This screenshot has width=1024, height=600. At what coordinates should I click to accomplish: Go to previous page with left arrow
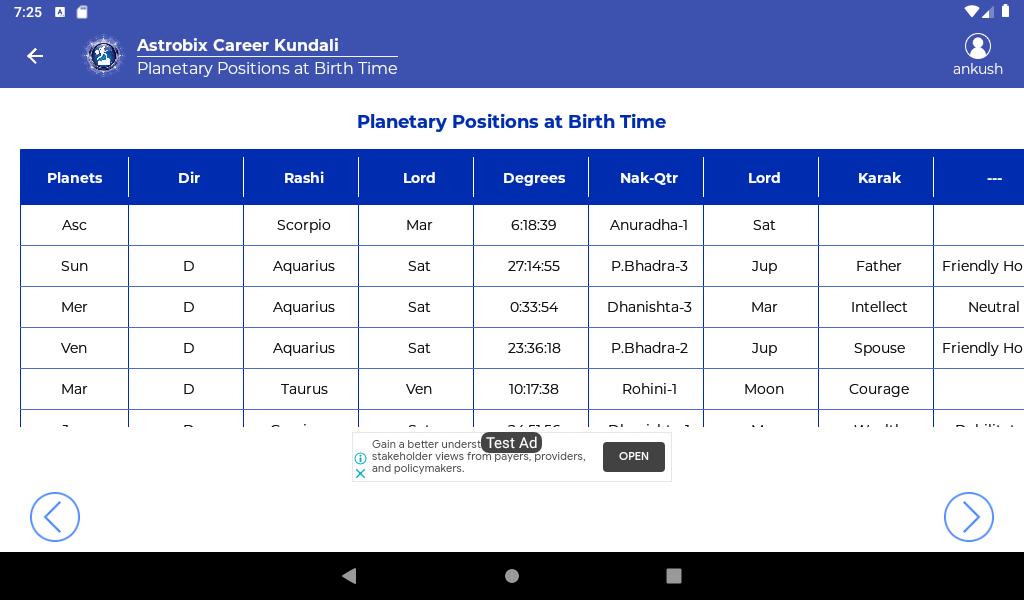click(x=55, y=516)
